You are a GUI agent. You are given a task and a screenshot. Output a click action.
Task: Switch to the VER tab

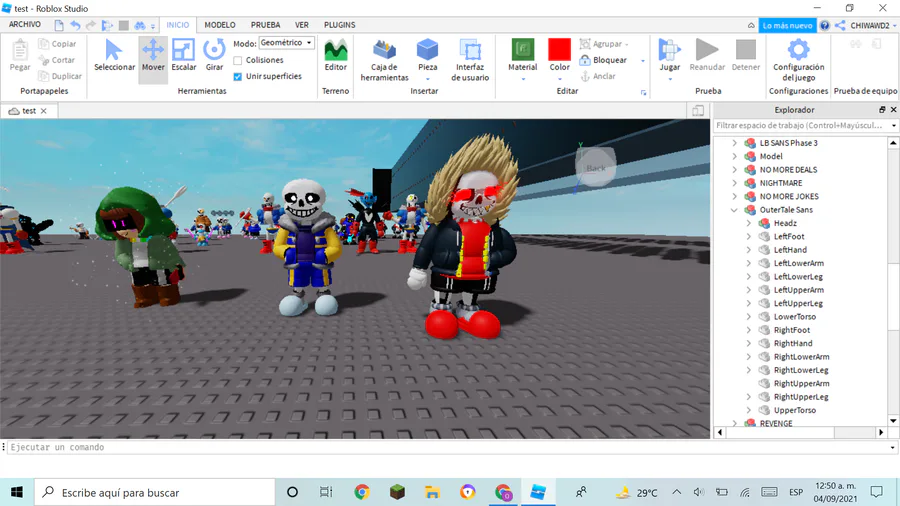pos(302,25)
